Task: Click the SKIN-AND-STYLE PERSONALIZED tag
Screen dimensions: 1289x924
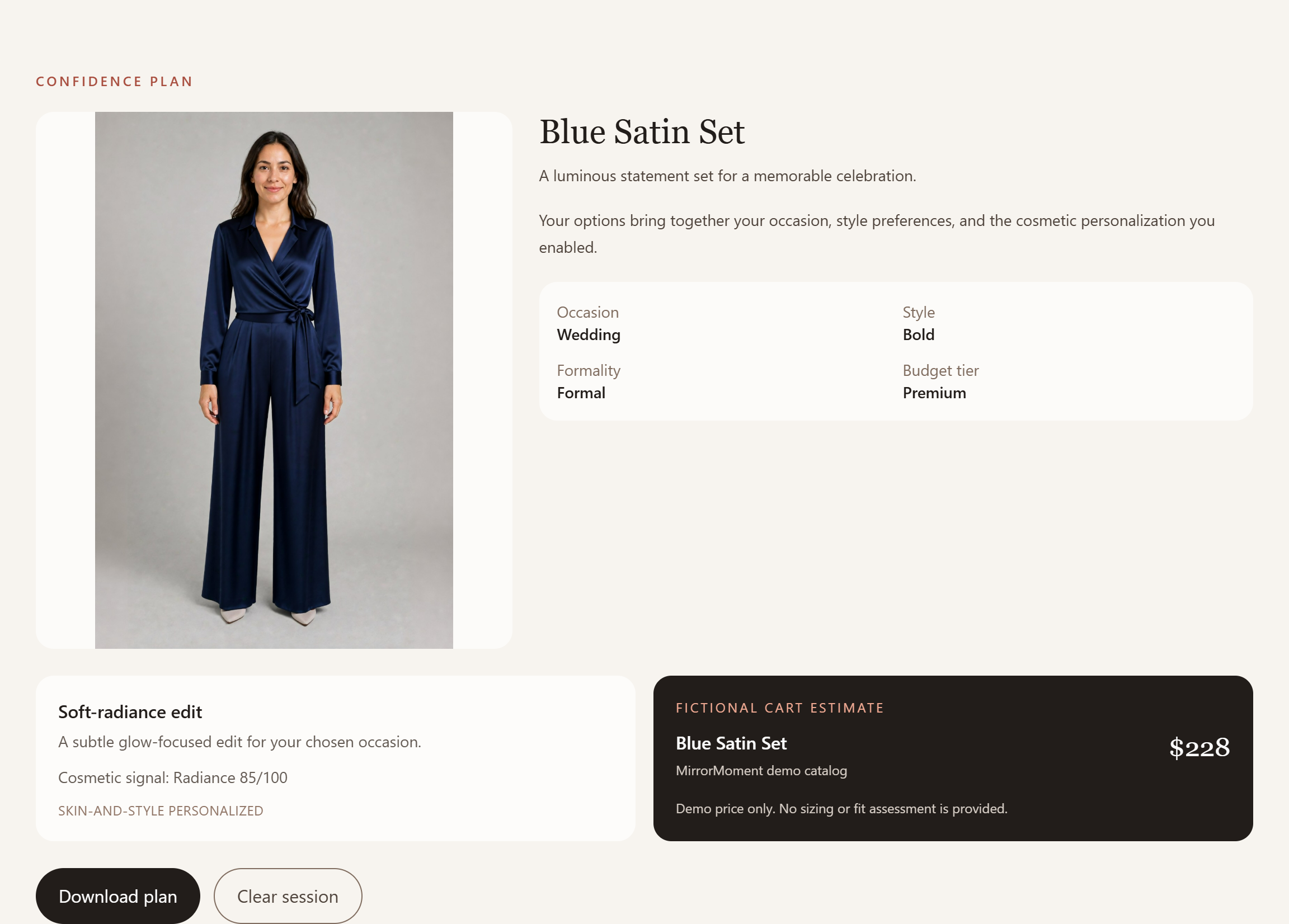Action: (161, 811)
